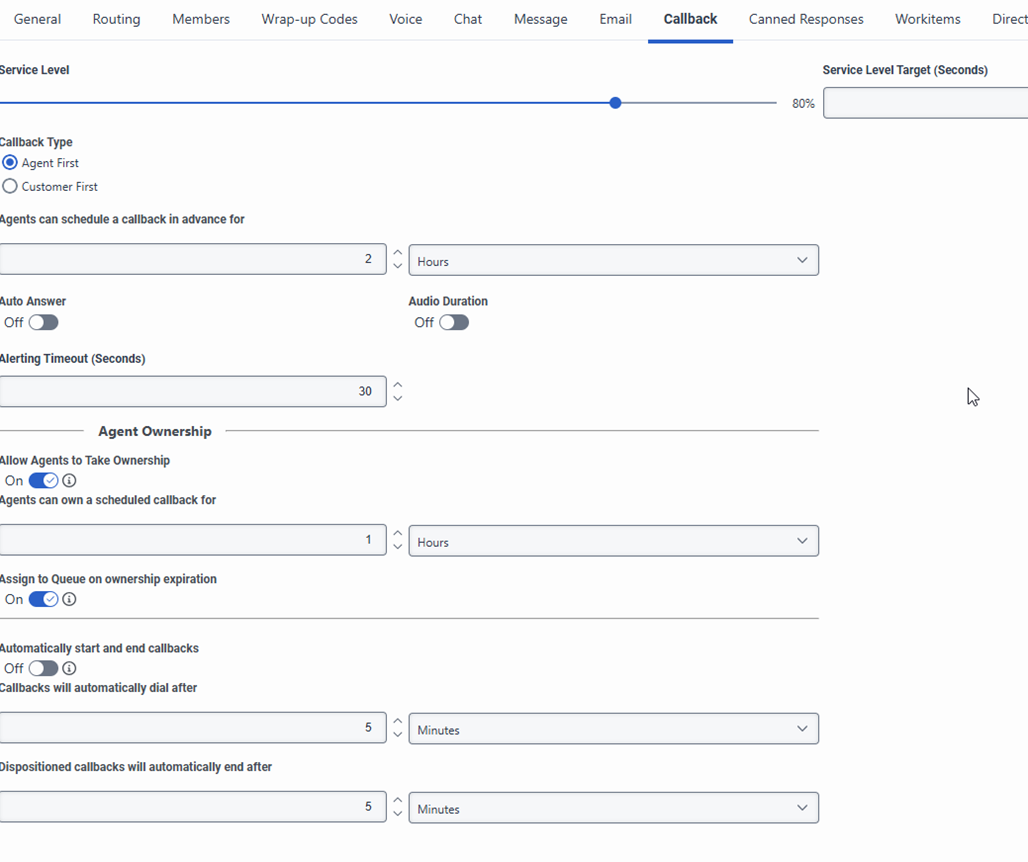Click info icon next to Assign to Queue toggle

[x=69, y=600]
